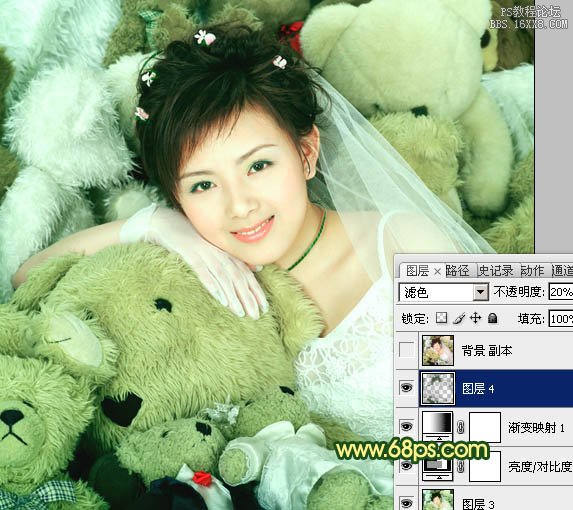This screenshot has height=510, width=573.
Task: Switch to the 动作 tab
Action: [x=532, y=271]
